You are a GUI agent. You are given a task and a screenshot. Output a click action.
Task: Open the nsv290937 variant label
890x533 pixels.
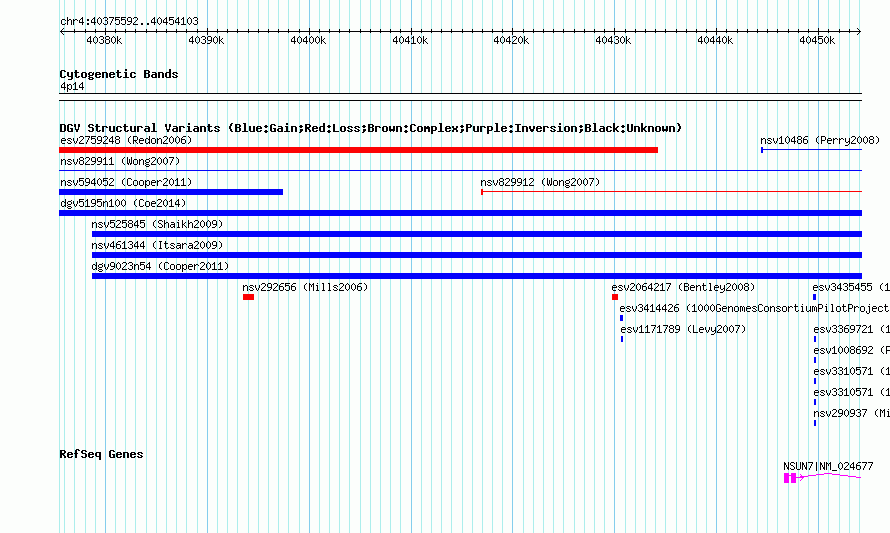click(851, 413)
